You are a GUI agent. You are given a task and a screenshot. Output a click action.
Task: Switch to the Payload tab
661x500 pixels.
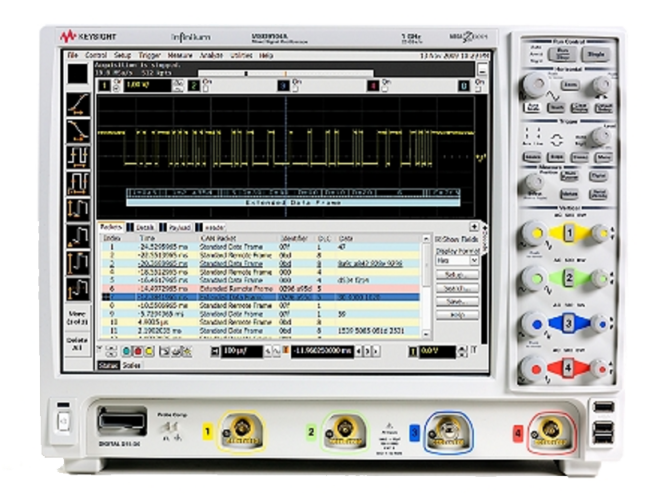180,228
